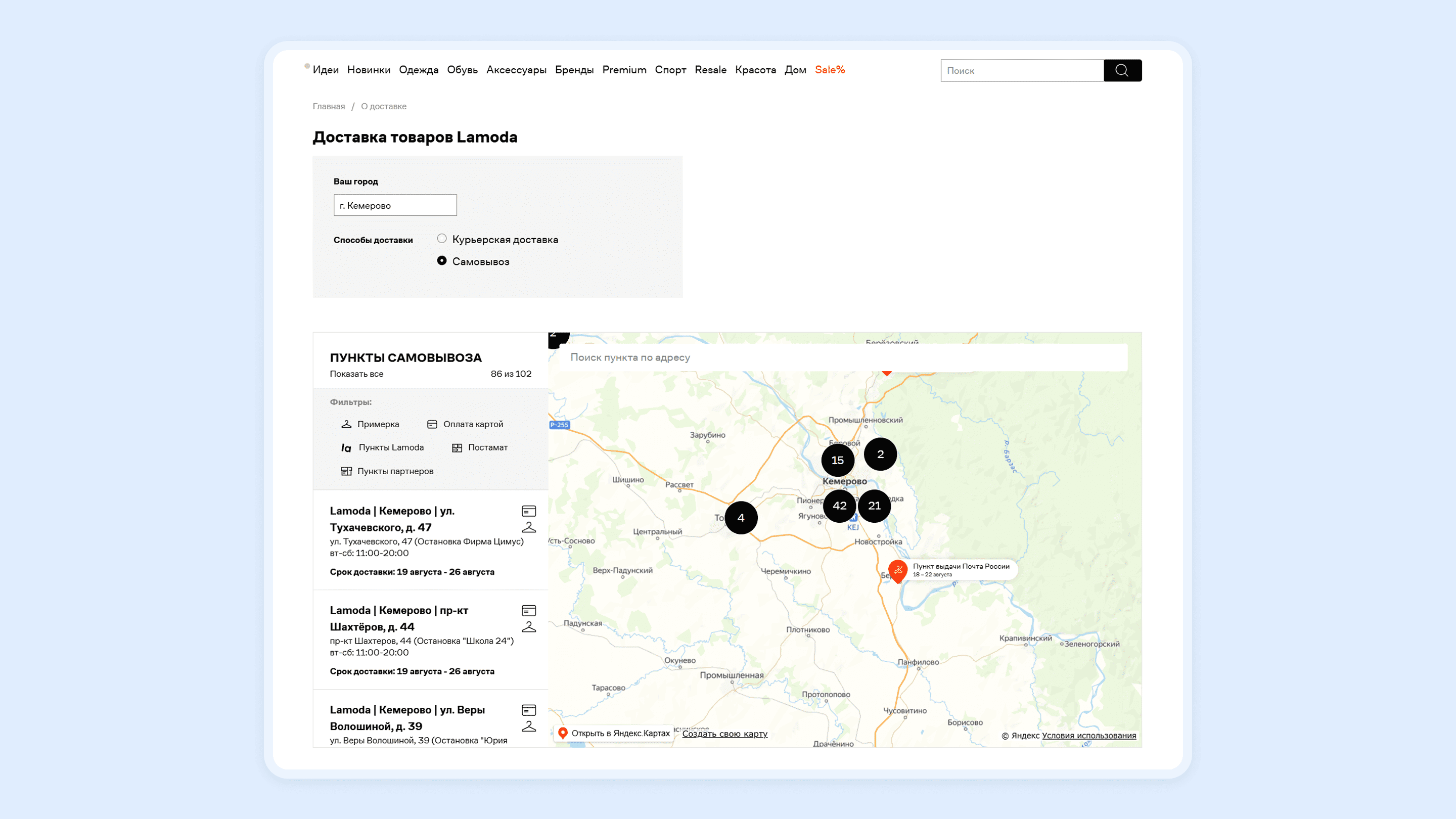Viewport: 1456px width, 819px height.
Task: Click hanger icon for Шахтёров 44
Action: tap(529, 627)
